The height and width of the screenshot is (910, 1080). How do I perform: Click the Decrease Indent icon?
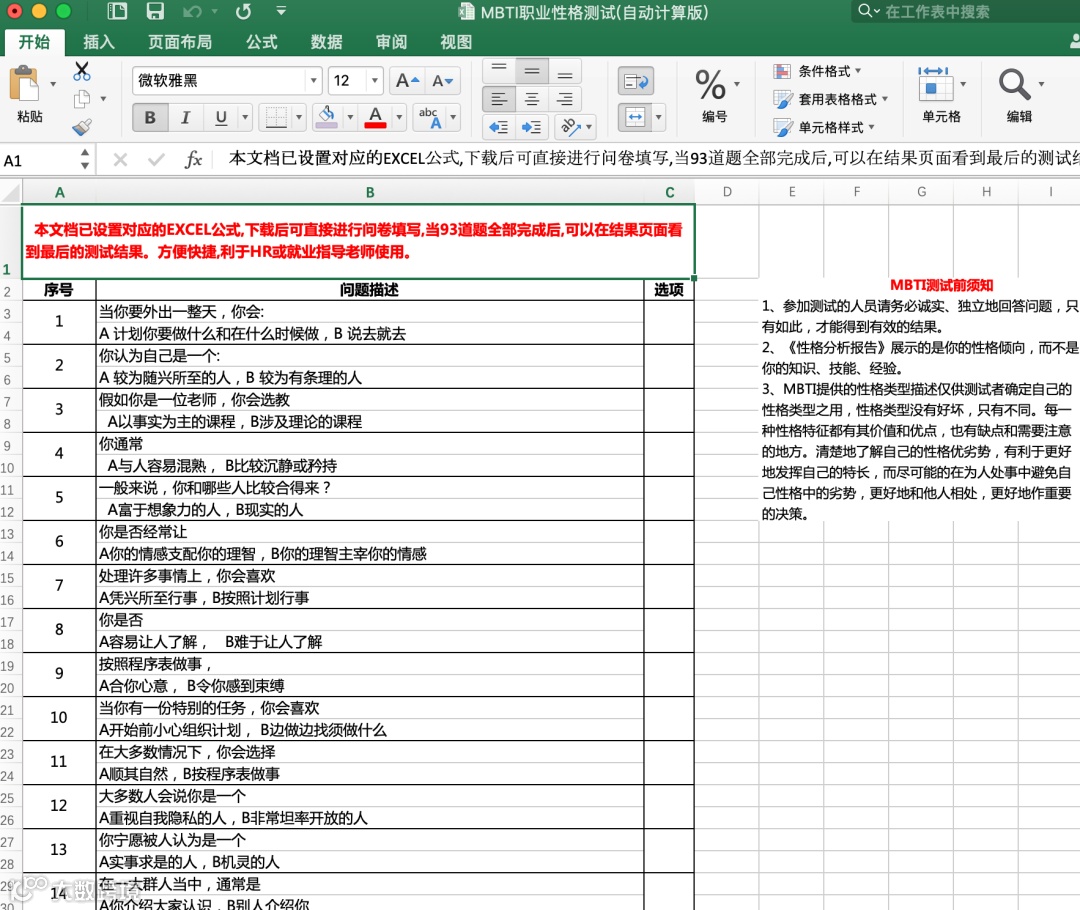[x=499, y=127]
